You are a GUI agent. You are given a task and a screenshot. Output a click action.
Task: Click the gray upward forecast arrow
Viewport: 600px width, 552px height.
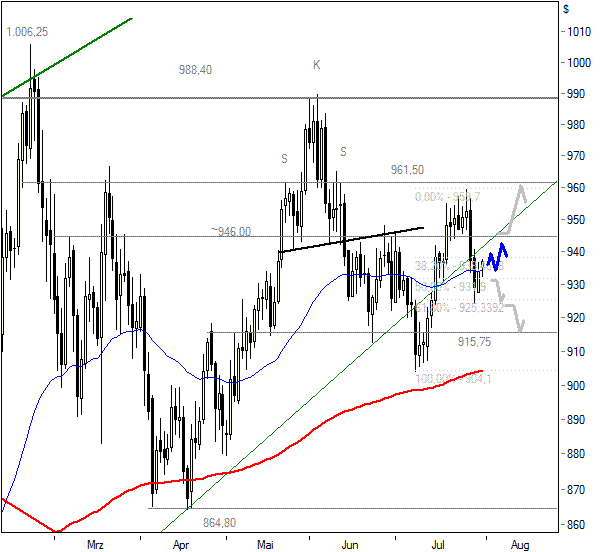point(512,210)
